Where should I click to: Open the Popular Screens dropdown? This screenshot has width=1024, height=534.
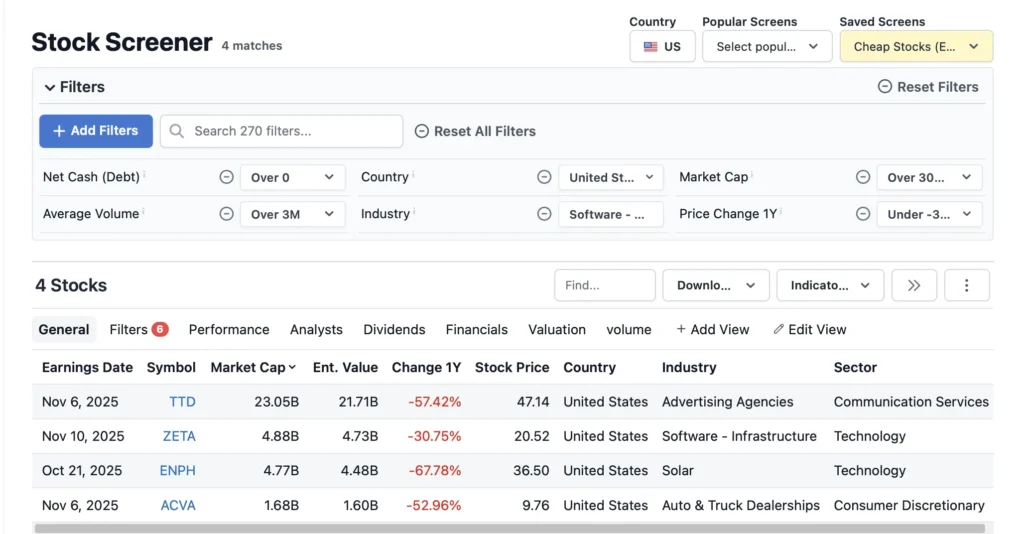pos(767,46)
